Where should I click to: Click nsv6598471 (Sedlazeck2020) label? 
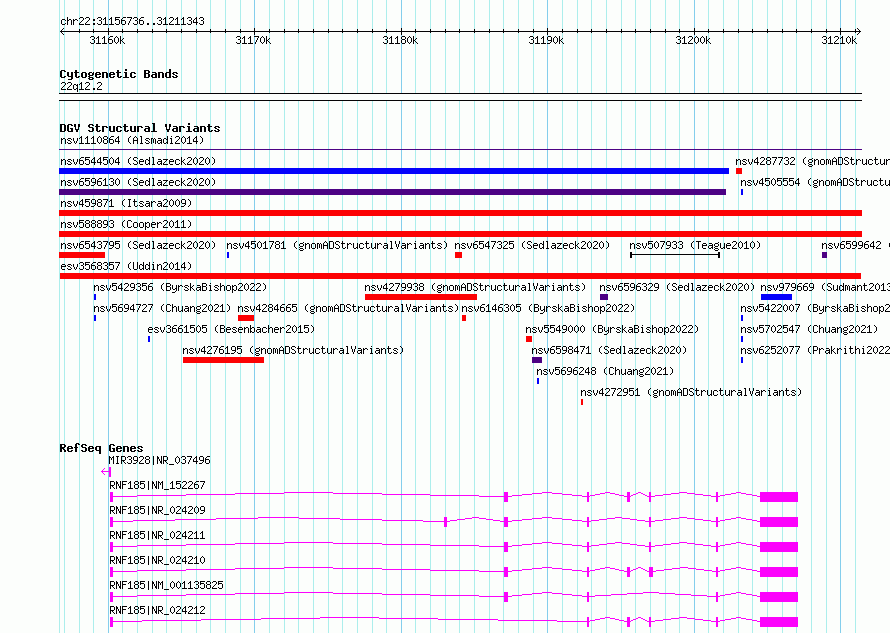click(609, 350)
